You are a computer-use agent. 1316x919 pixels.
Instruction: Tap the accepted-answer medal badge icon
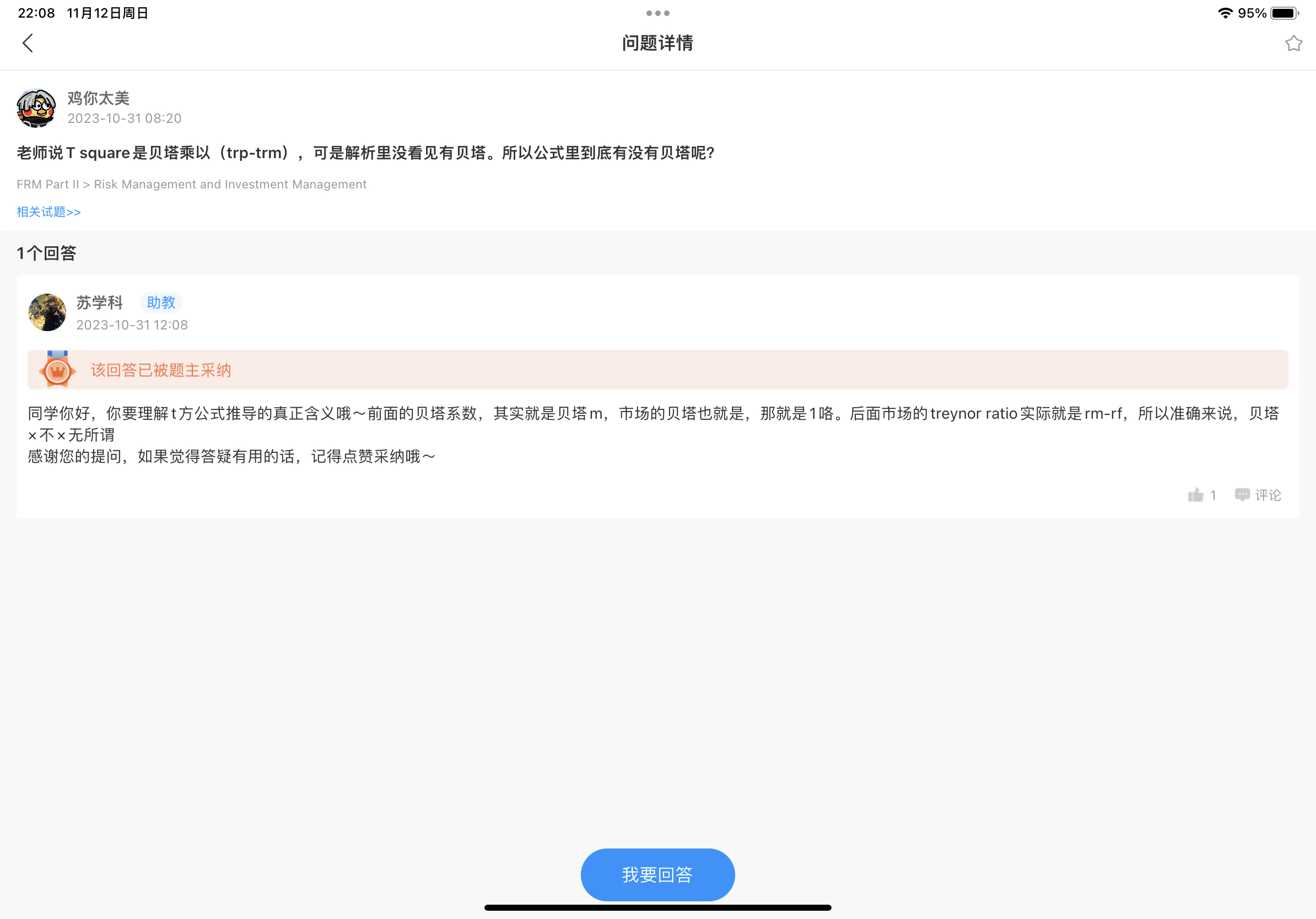click(57, 370)
